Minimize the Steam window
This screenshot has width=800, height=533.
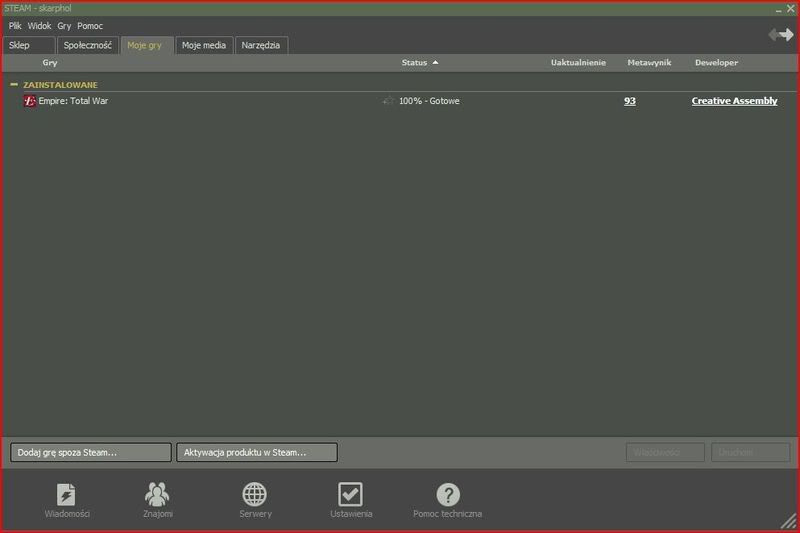[779, 9]
